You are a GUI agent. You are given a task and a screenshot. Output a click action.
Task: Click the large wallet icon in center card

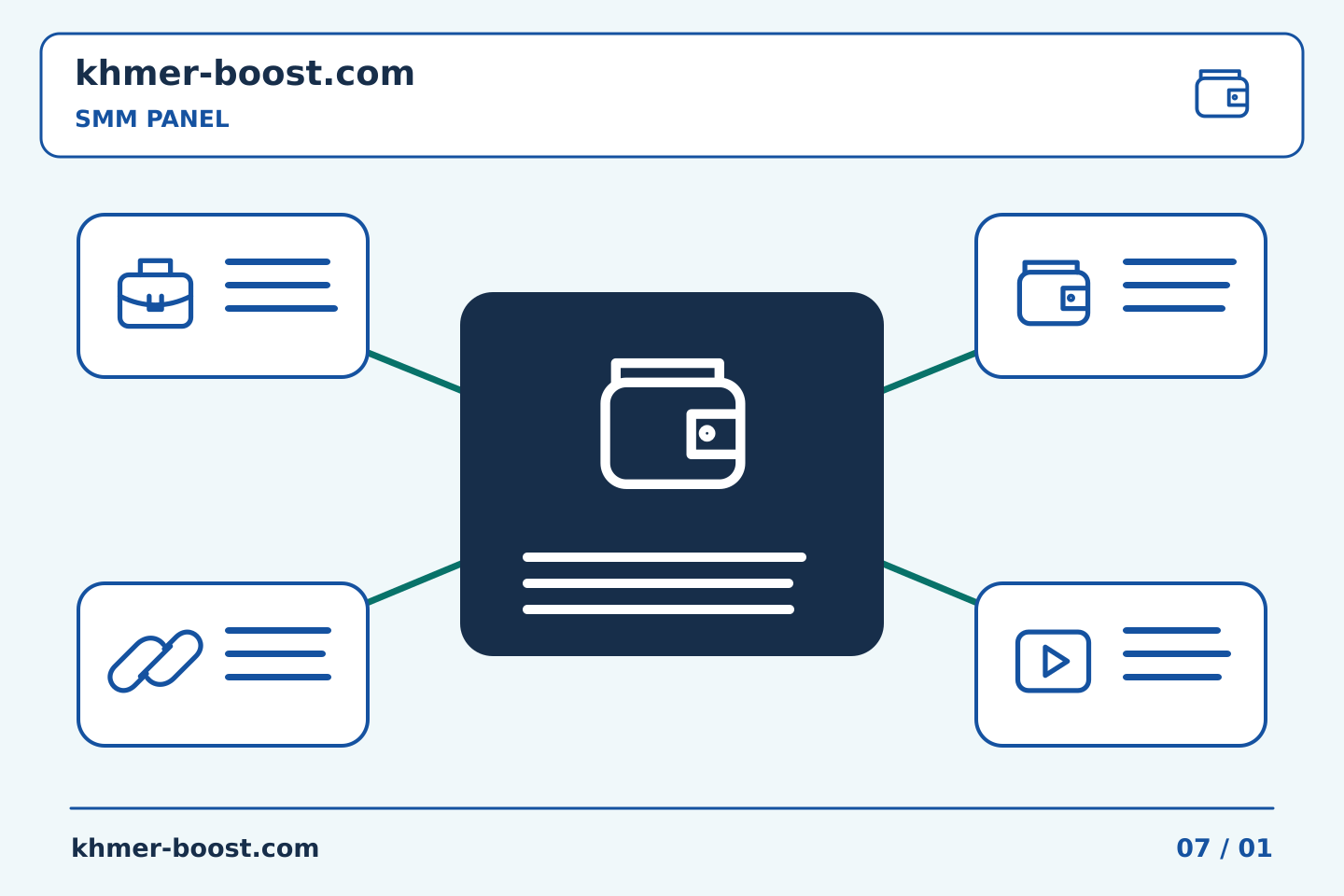coord(672,424)
